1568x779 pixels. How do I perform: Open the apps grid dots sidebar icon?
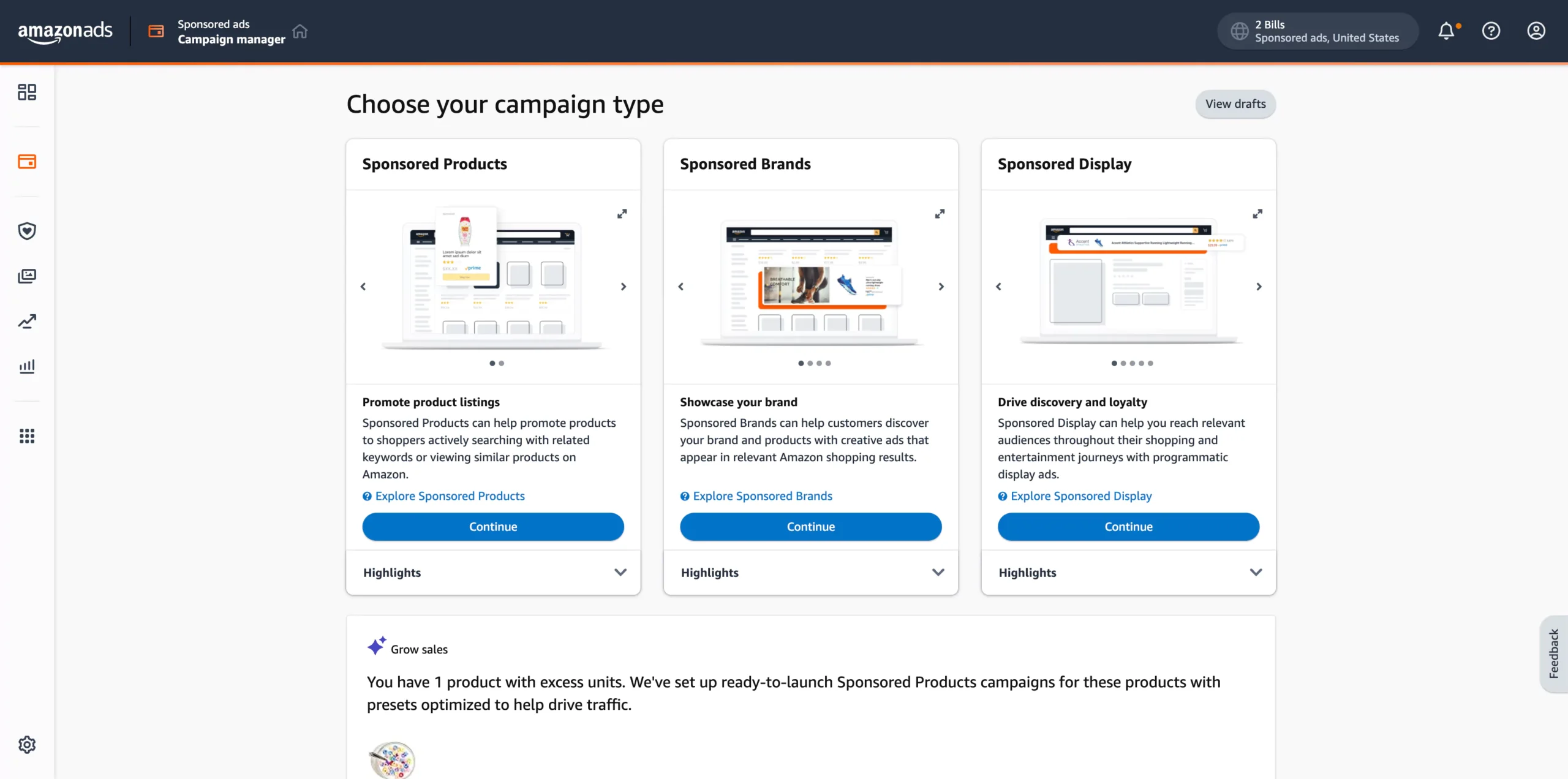point(27,435)
